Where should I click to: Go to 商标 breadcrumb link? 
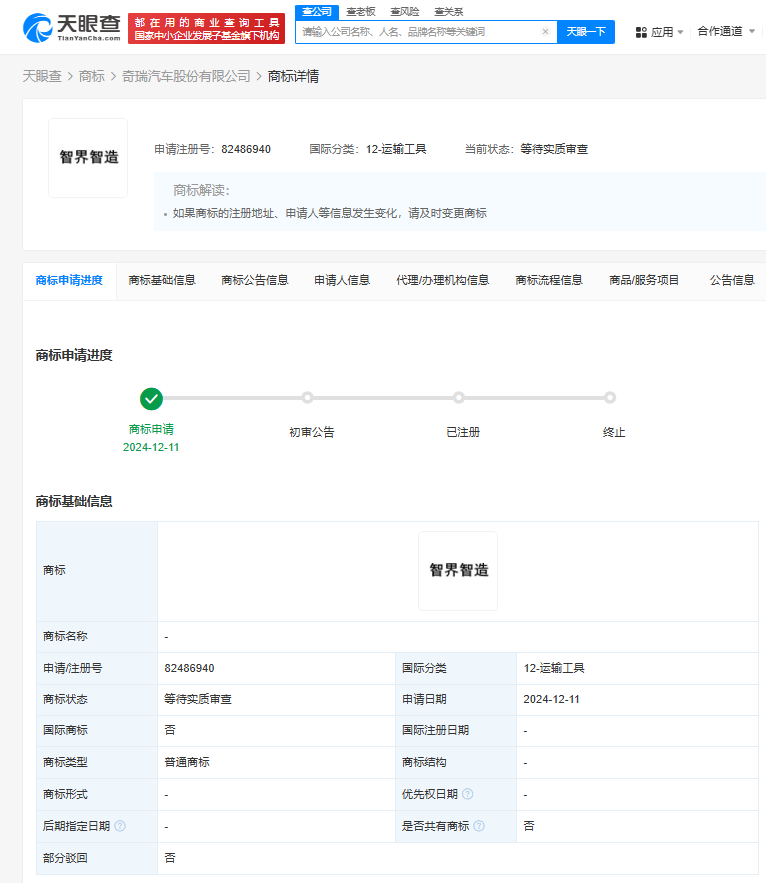coord(92,76)
